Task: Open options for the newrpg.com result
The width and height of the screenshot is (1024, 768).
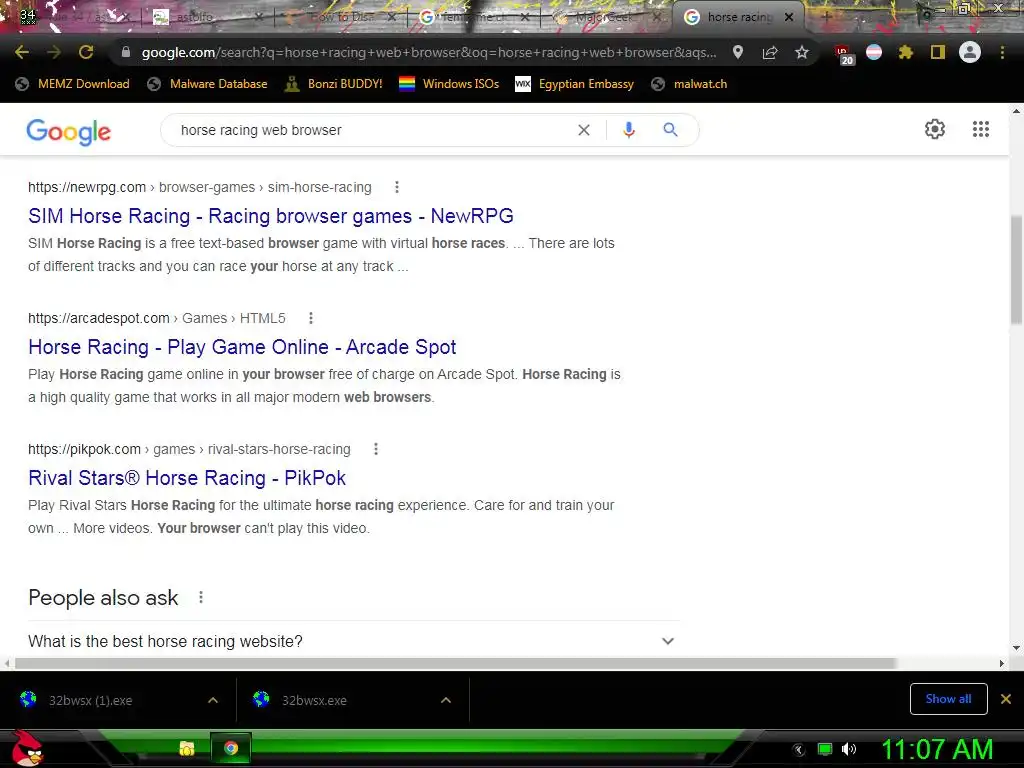Action: pyautogui.click(x=396, y=187)
